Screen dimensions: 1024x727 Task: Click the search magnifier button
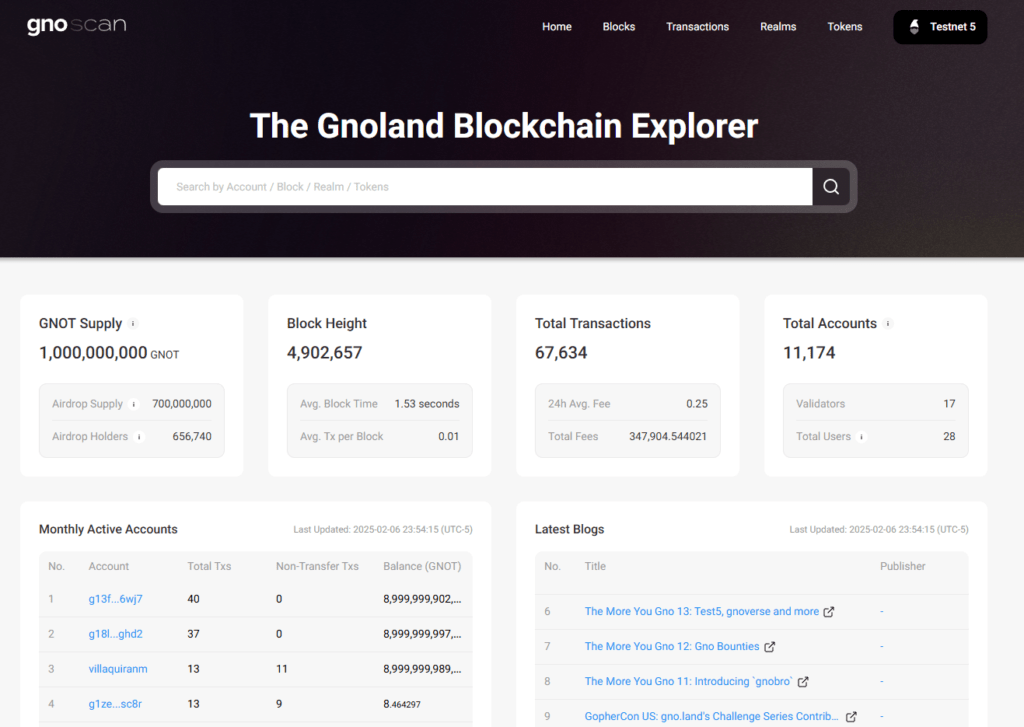click(831, 187)
